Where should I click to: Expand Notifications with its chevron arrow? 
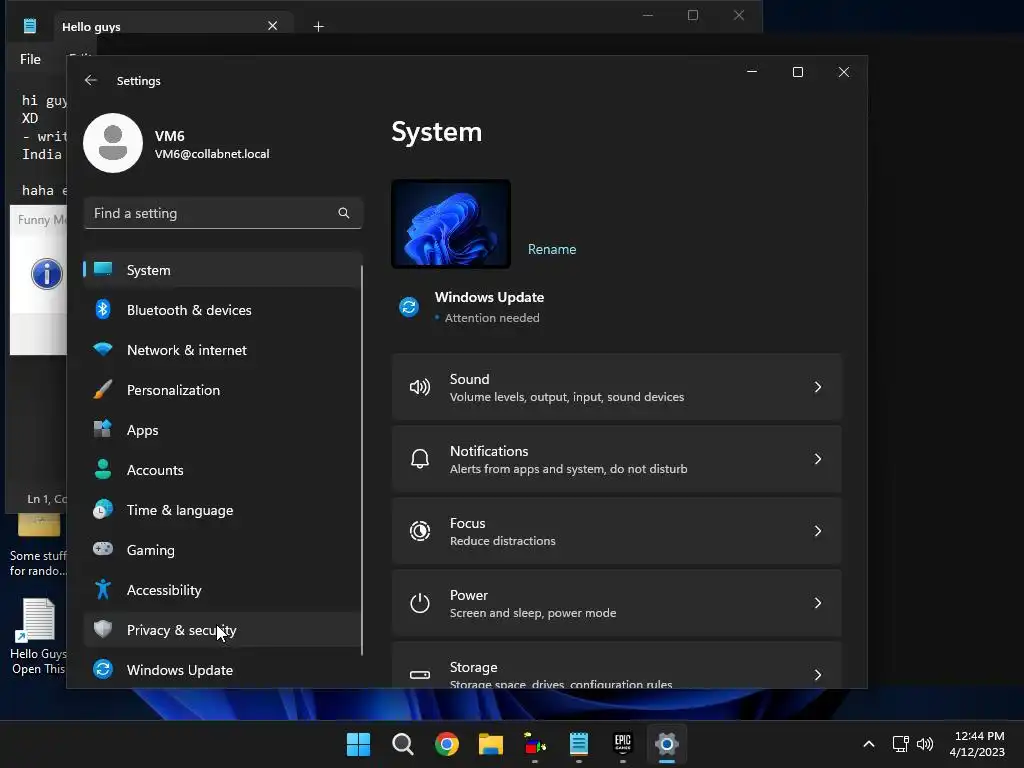818,459
